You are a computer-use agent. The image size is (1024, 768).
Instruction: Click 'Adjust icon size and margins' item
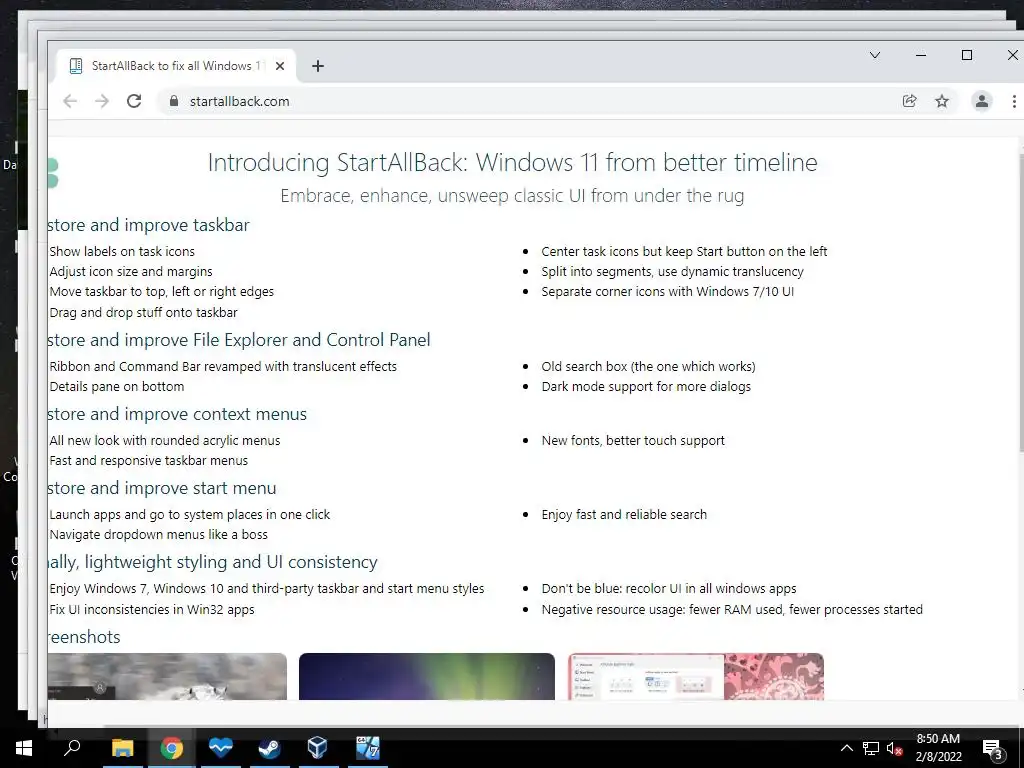point(131,272)
